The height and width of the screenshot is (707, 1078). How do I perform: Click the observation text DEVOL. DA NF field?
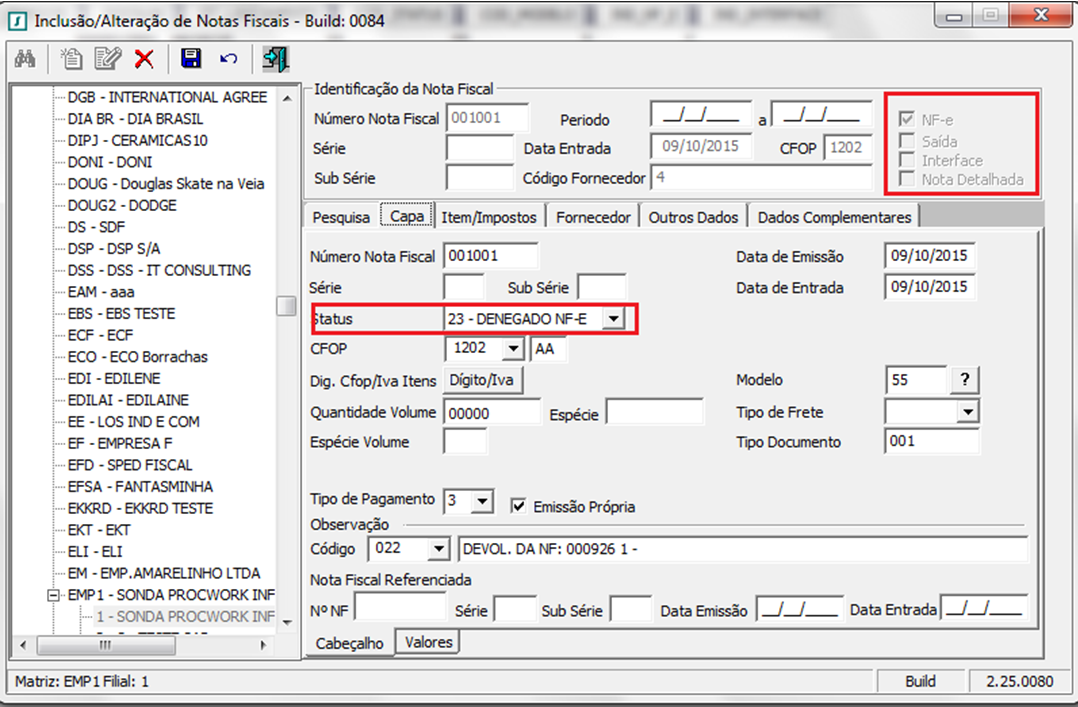coord(742,549)
